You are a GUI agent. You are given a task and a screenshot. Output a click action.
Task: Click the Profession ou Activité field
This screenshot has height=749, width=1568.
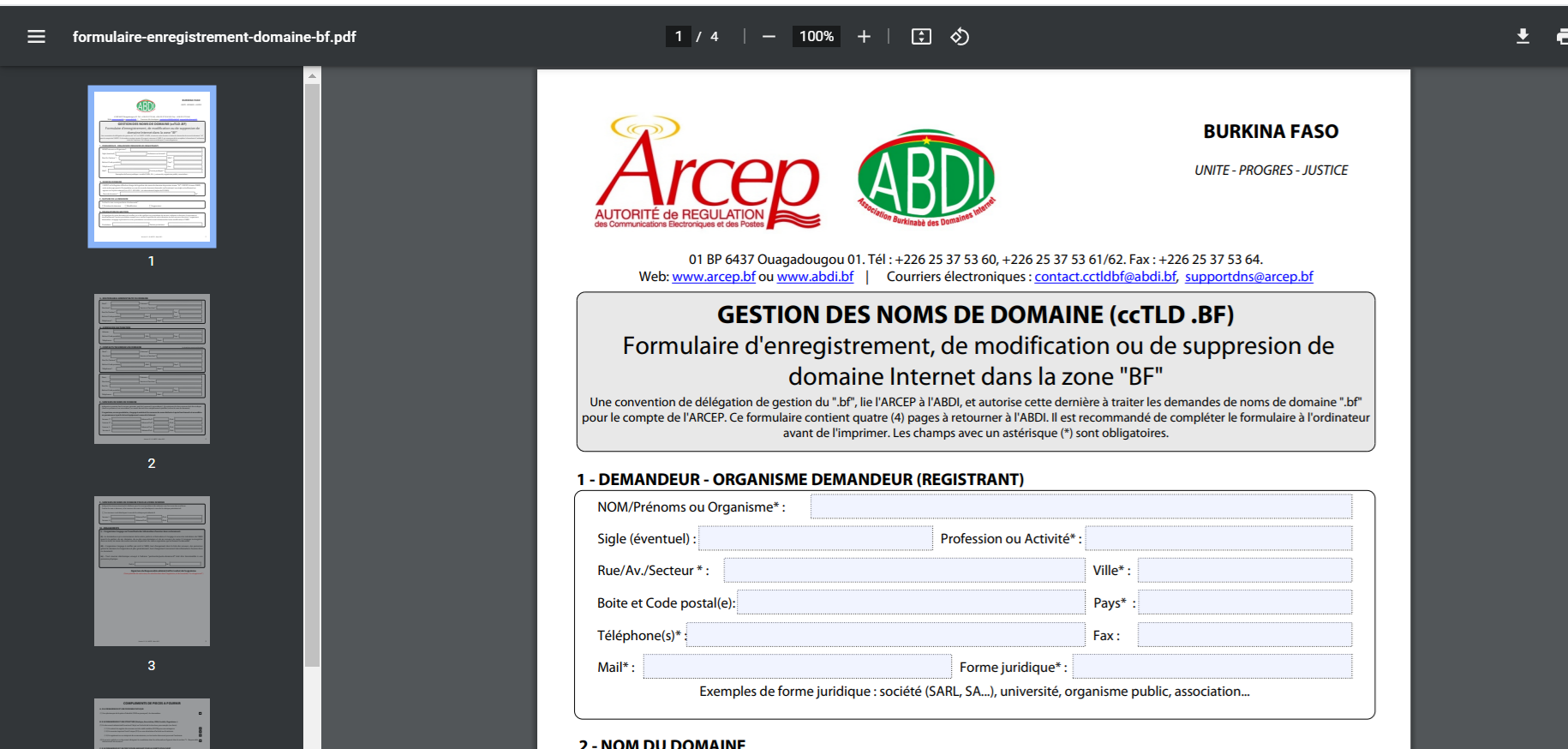click(x=1218, y=538)
